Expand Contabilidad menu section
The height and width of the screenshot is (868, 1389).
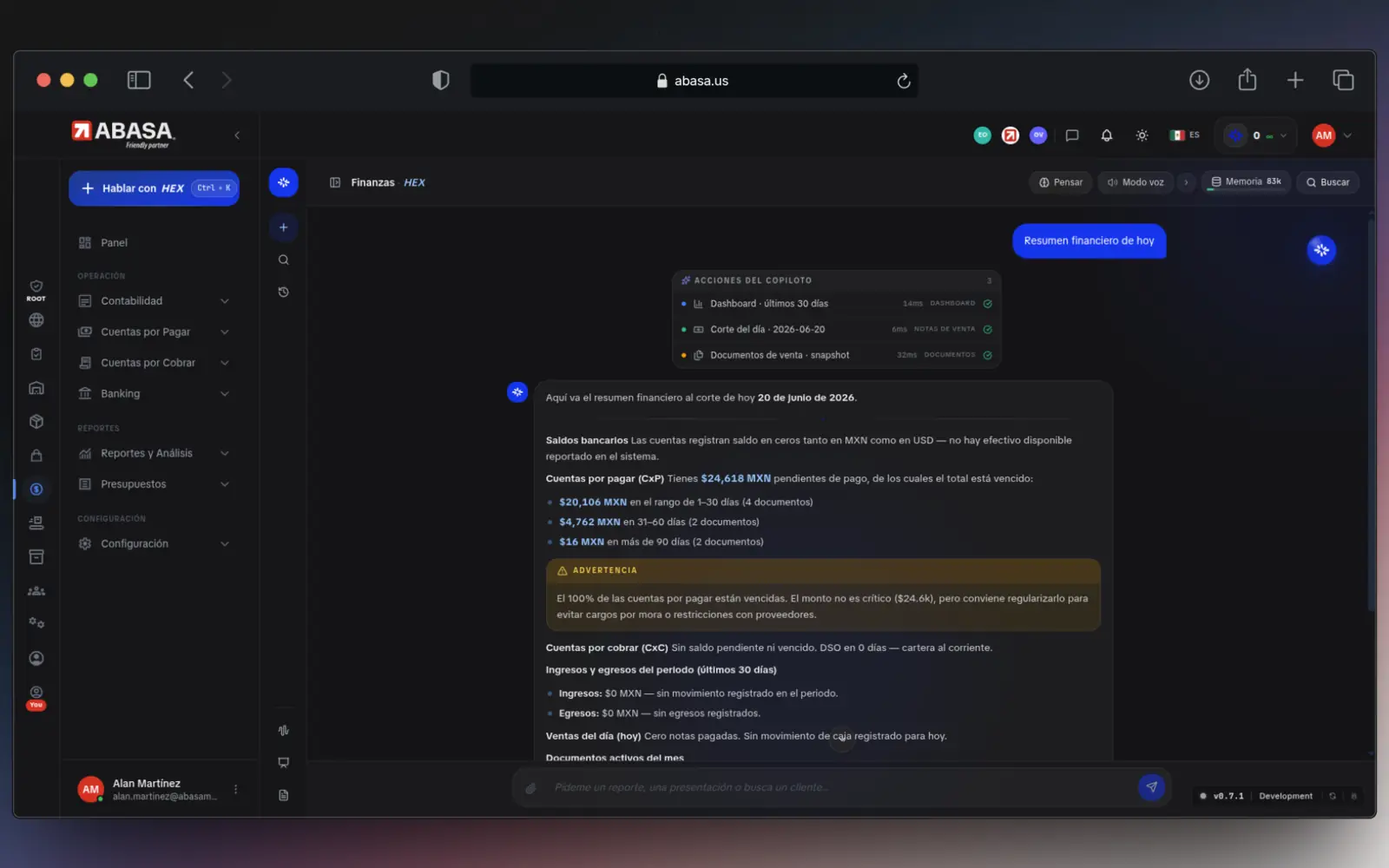click(155, 301)
